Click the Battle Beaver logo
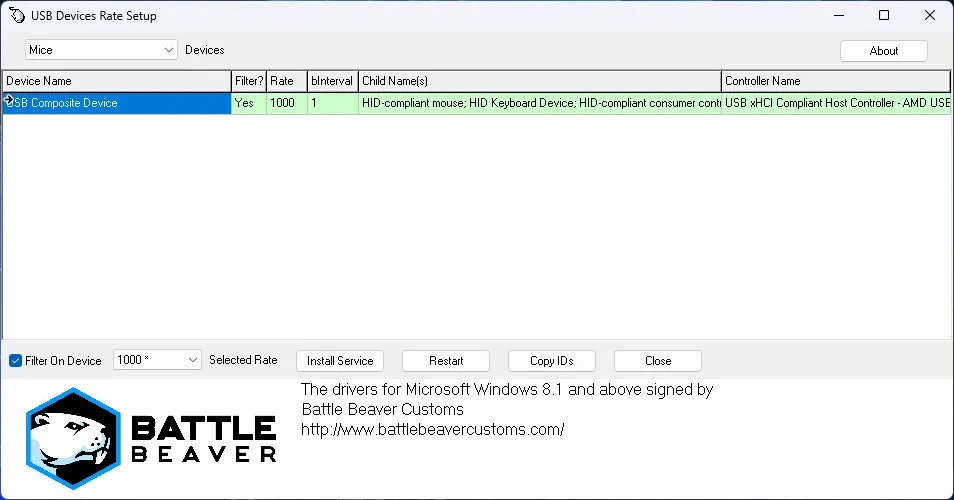Image resolution: width=954 pixels, height=500 pixels. click(x=150, y=440)
